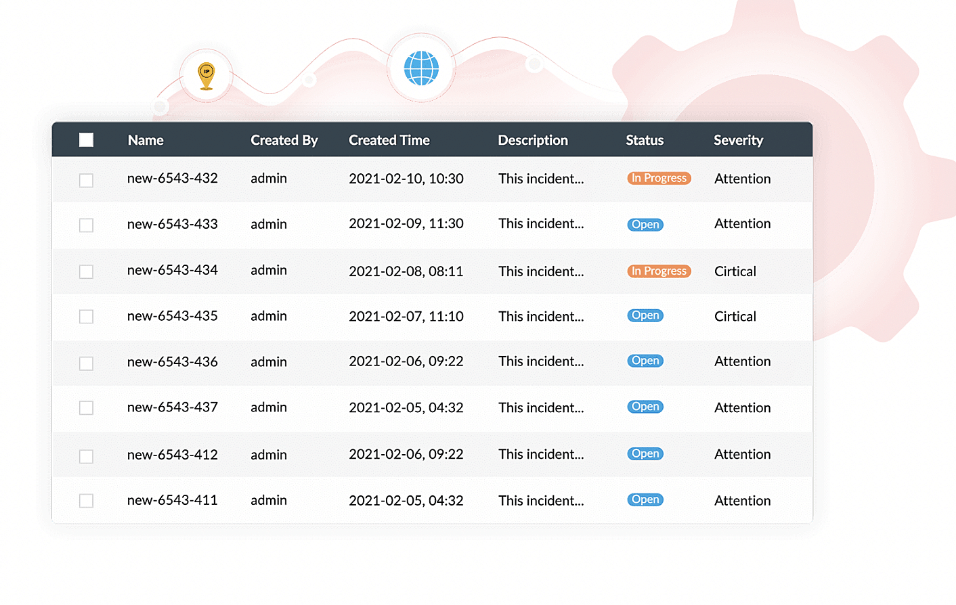Check the box for new-6543-435
This screenshot has width=956, height=605.
pyautogui.click(x=86, y=317)
